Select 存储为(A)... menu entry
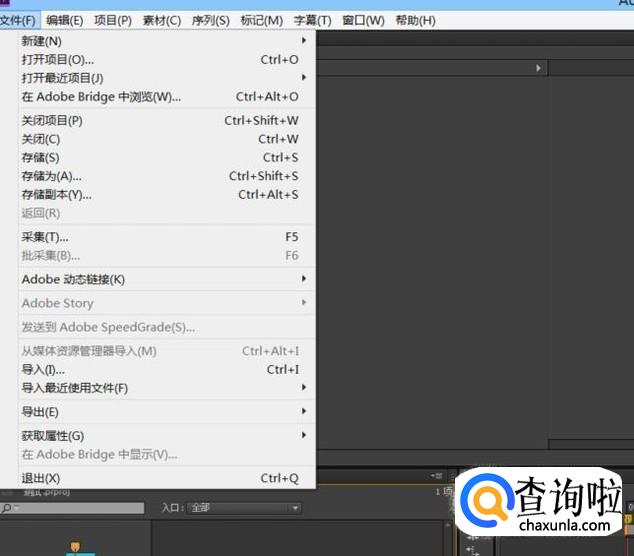 [x=166, y=176]
